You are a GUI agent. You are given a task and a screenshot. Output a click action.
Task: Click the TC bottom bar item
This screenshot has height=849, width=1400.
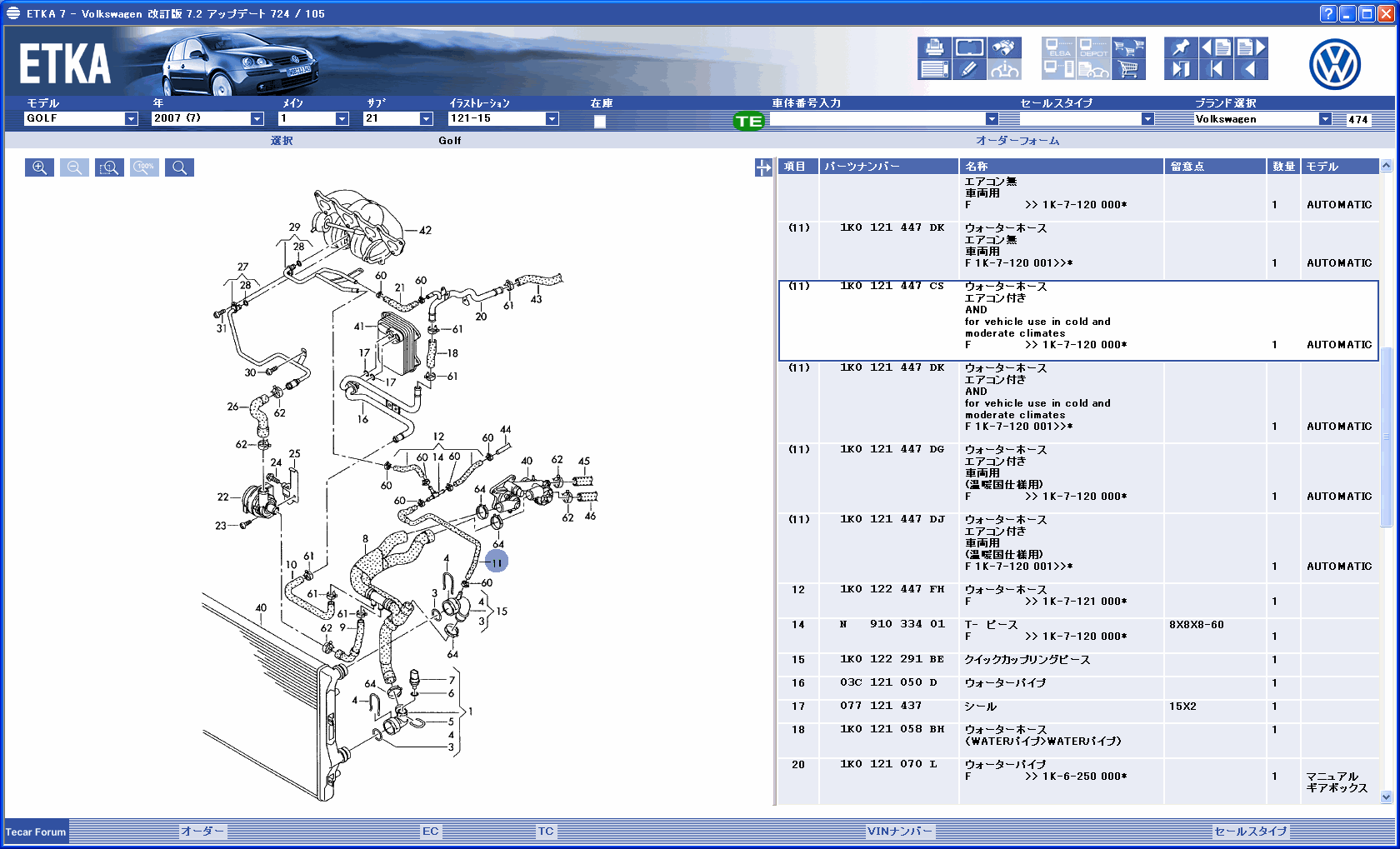(546, 832)
